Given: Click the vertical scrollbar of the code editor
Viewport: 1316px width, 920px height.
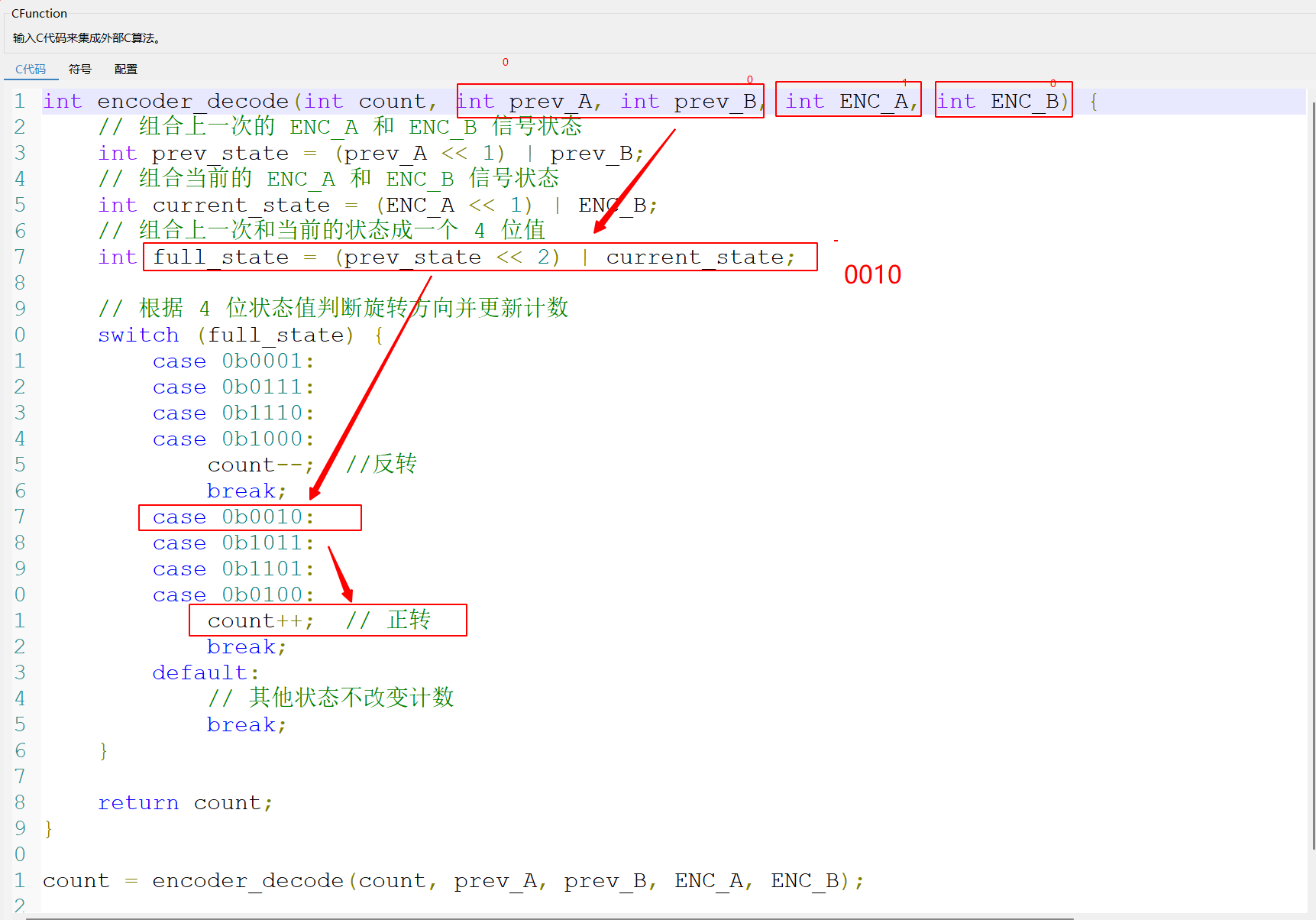Looking at the screenshot, I should 1311,474.
